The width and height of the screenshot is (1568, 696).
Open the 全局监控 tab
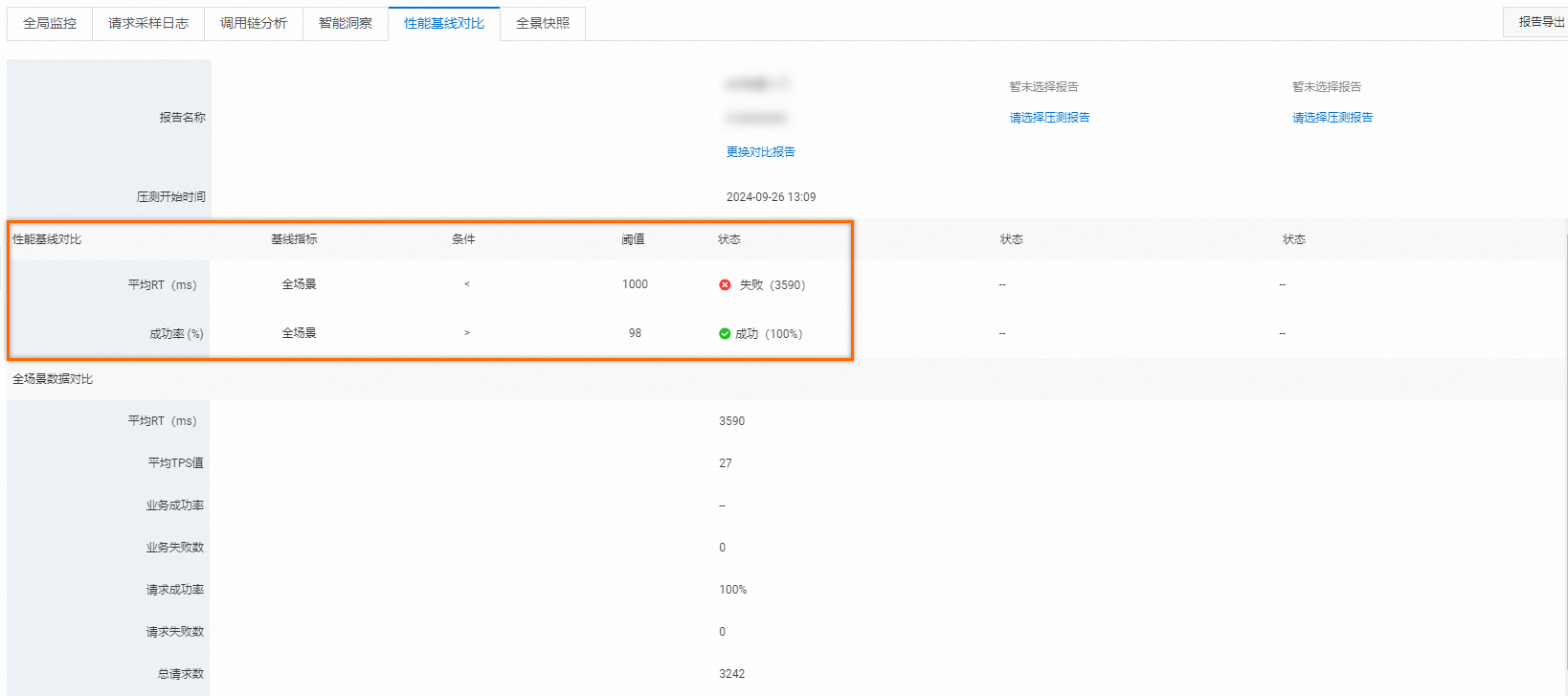pos(50,23)
